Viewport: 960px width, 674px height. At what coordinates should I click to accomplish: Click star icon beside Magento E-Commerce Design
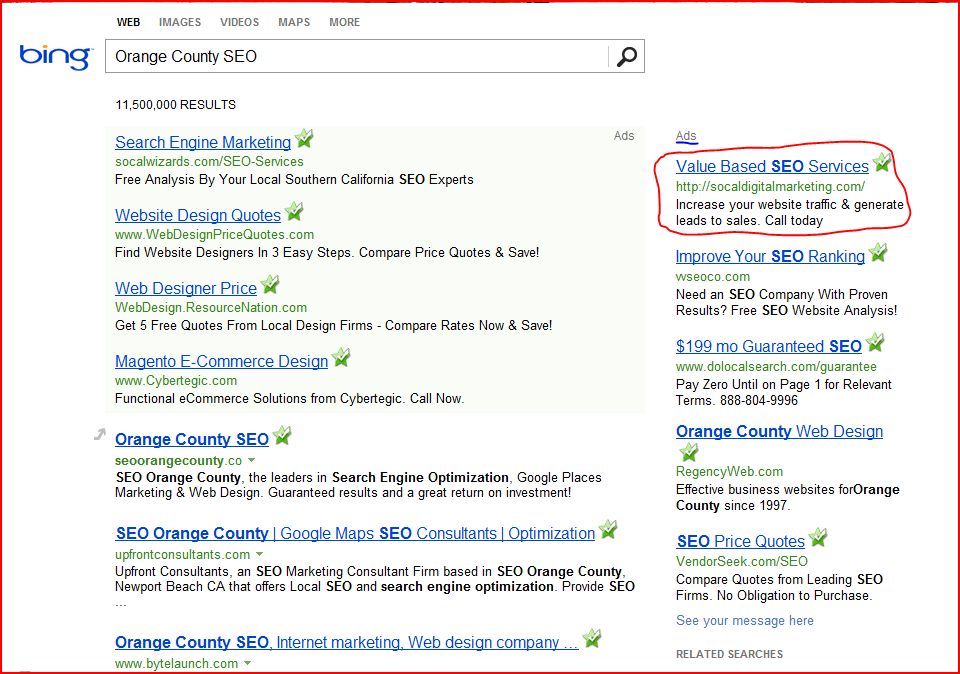[x=341, y=358]
